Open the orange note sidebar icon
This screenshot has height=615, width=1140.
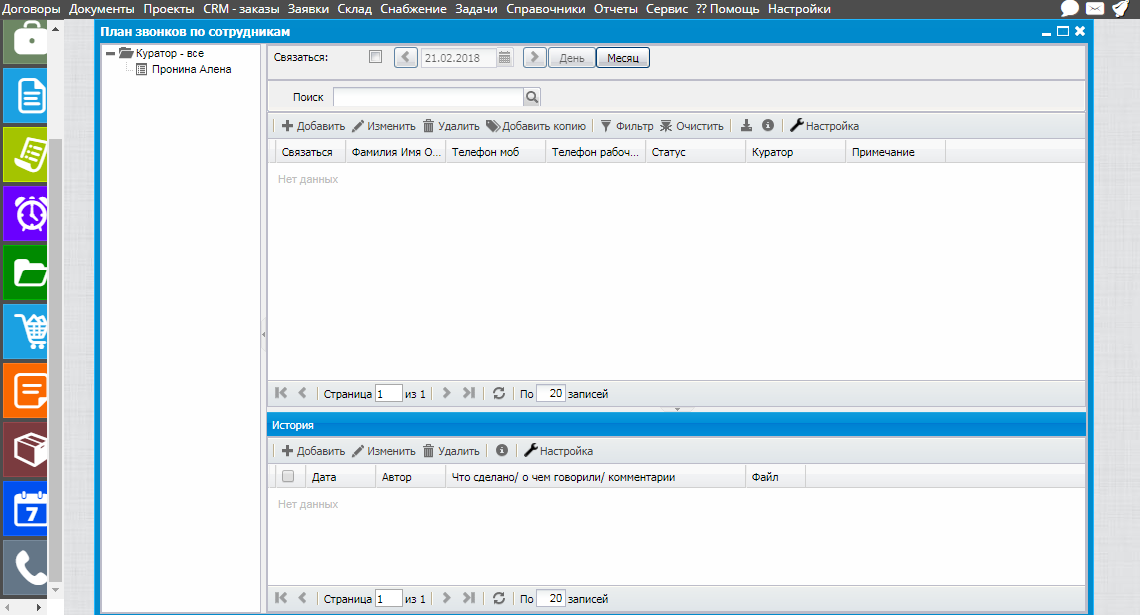tap(25, 390)
